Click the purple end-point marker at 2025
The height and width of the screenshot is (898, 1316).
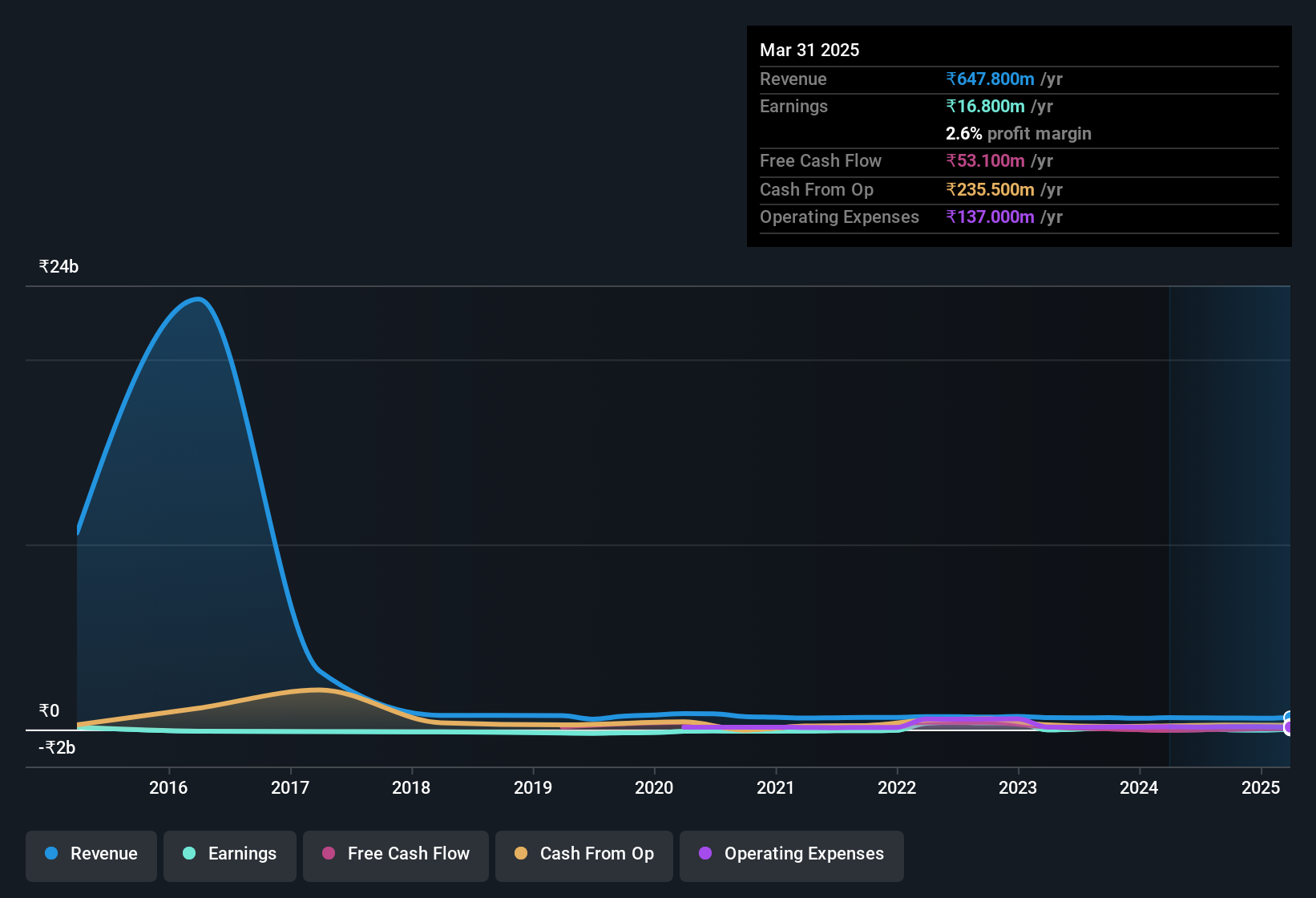(1287, 728)
